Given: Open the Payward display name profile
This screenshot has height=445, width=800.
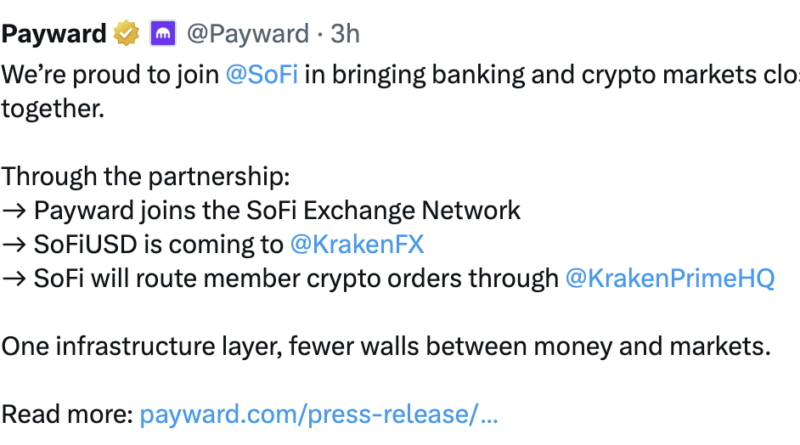Looking at the screenshot, I should pos(54,34).
